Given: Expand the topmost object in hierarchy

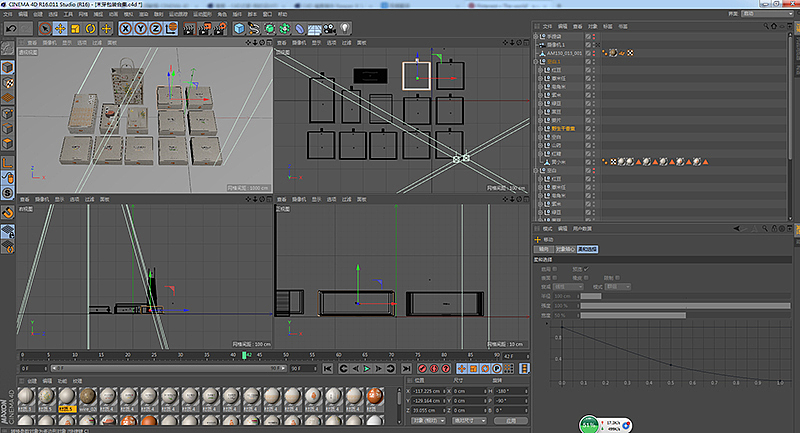Looking at the screenshot, I should click(x=536, y=37).
